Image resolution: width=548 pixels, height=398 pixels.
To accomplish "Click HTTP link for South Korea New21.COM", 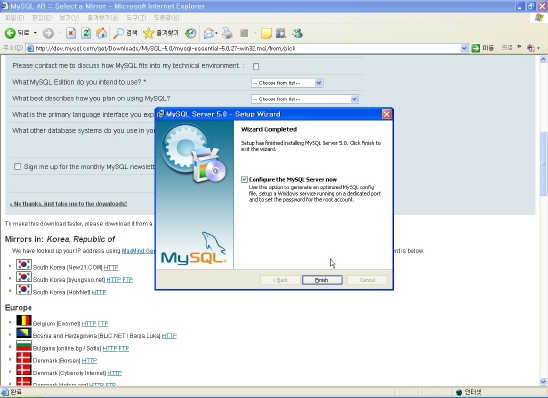I will tap(111, 268).
